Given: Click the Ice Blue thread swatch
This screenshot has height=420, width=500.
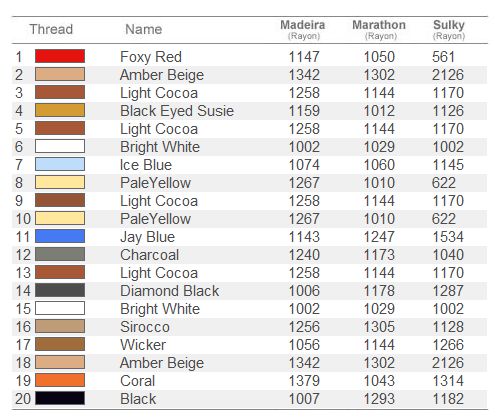Looking at the screenshot, I should point(60,164).
